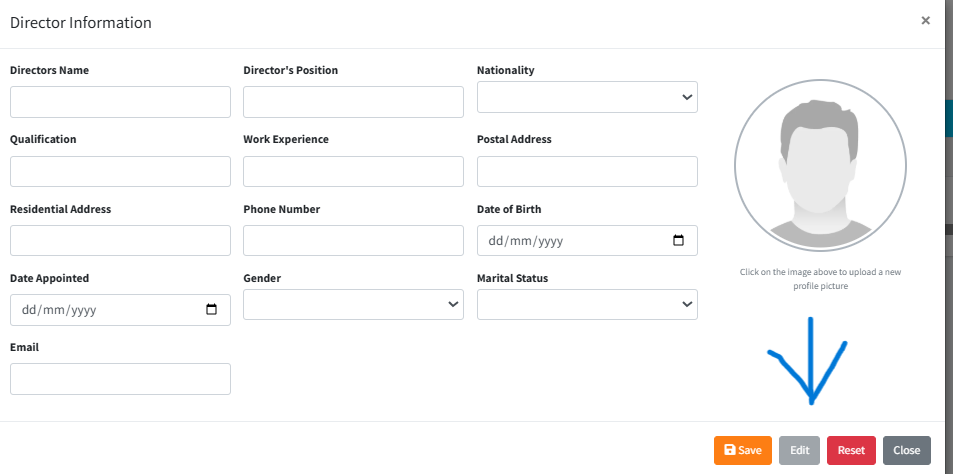Expand the Nationality dropdown

pyautogui.click(x=587, y=97)
